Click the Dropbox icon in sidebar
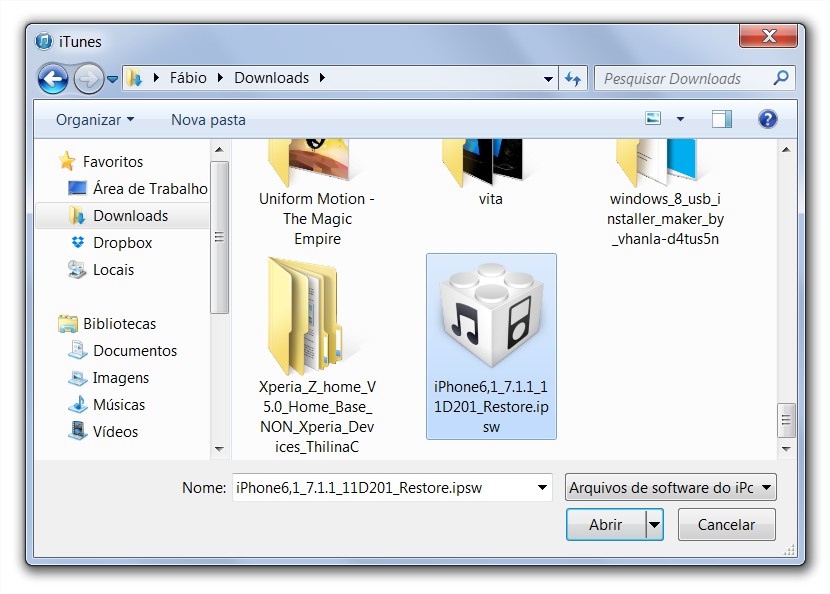The height and width of the screenshot is (594, 830). [78, 242]
